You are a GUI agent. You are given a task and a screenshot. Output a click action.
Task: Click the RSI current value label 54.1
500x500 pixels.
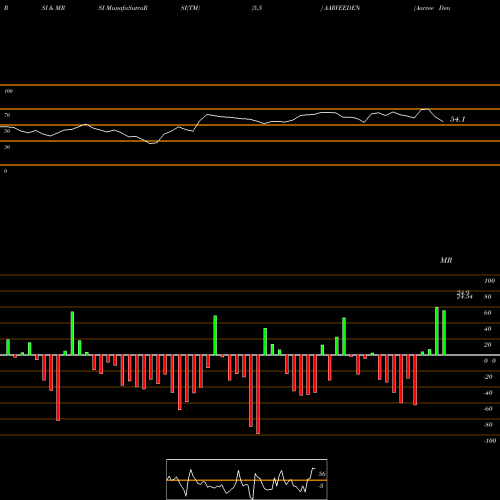pos(457,119)
